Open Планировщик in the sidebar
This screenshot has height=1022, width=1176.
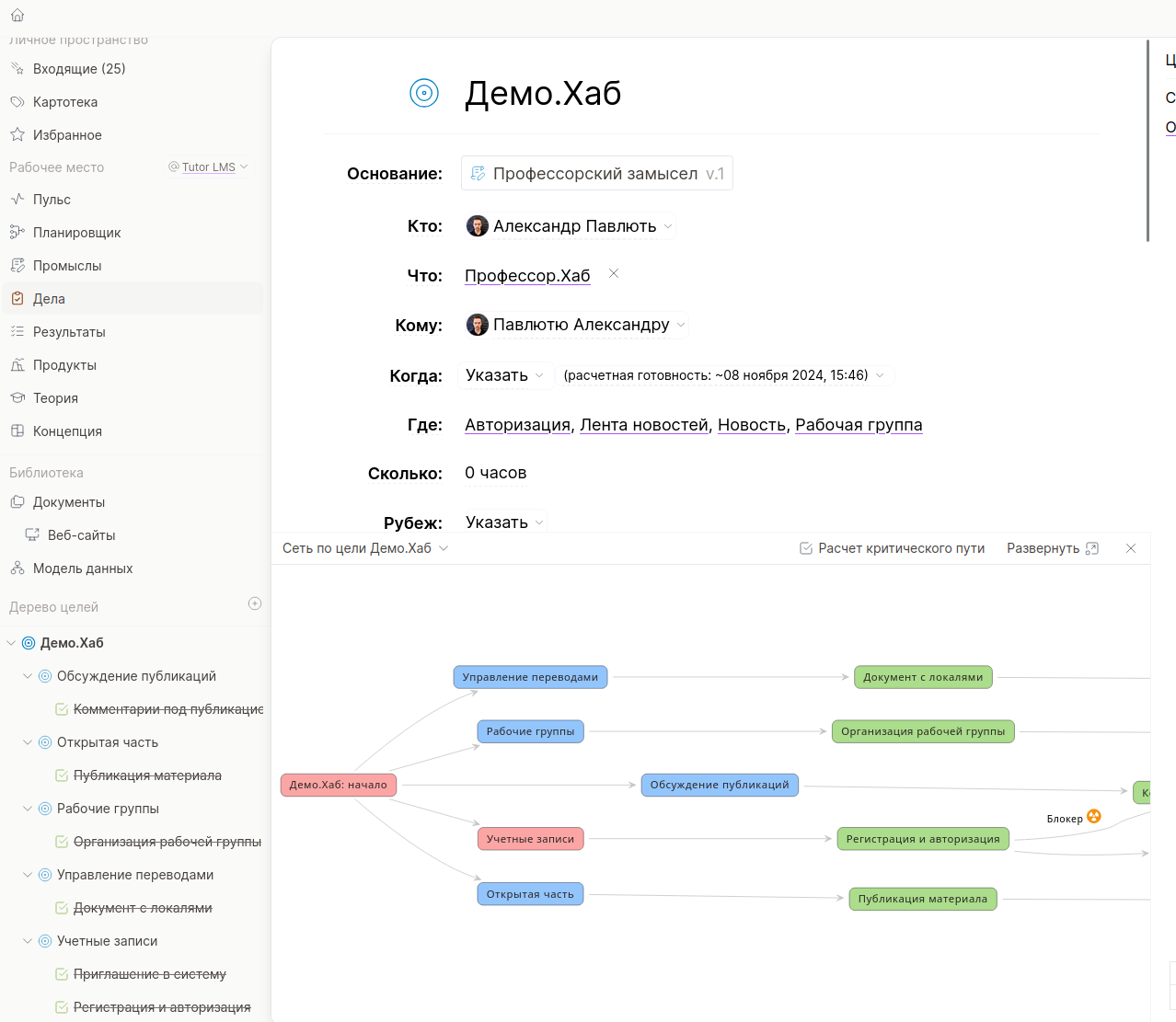76,233
